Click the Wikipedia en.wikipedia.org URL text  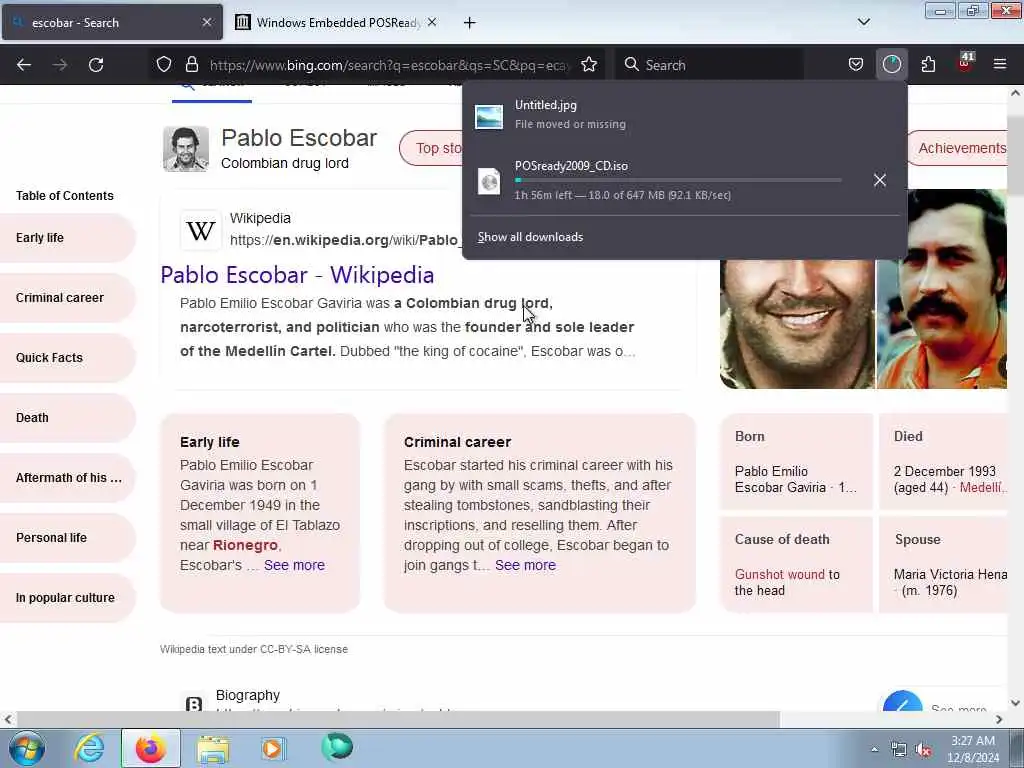pos(345,240)
